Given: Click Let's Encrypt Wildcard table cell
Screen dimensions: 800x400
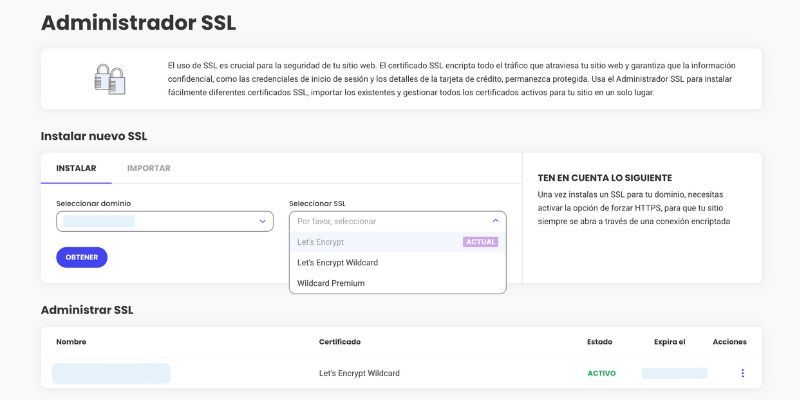Looking at the screenshot, I should [x=359, y=373].
